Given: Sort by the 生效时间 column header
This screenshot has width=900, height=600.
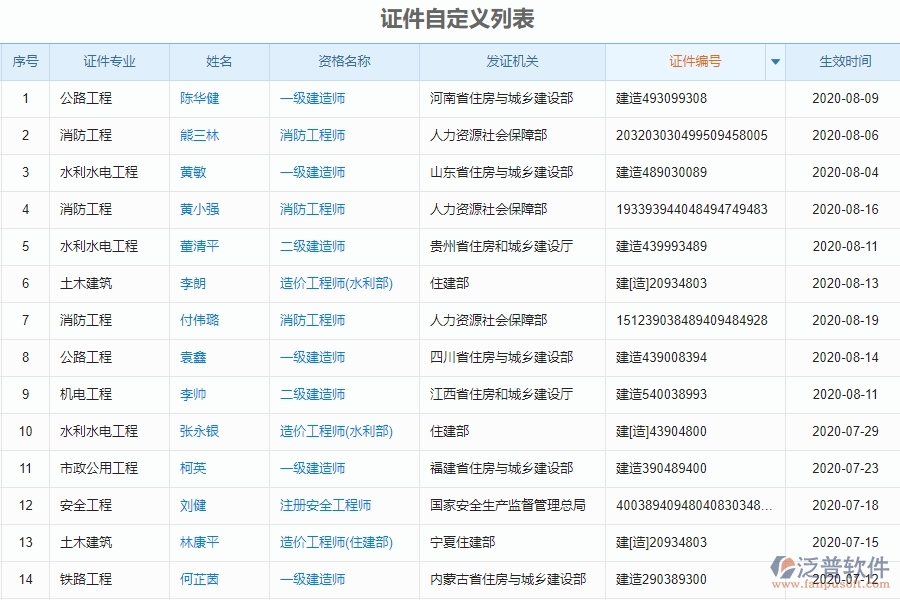Looking at the screenshot, I should tap(841, 61).
